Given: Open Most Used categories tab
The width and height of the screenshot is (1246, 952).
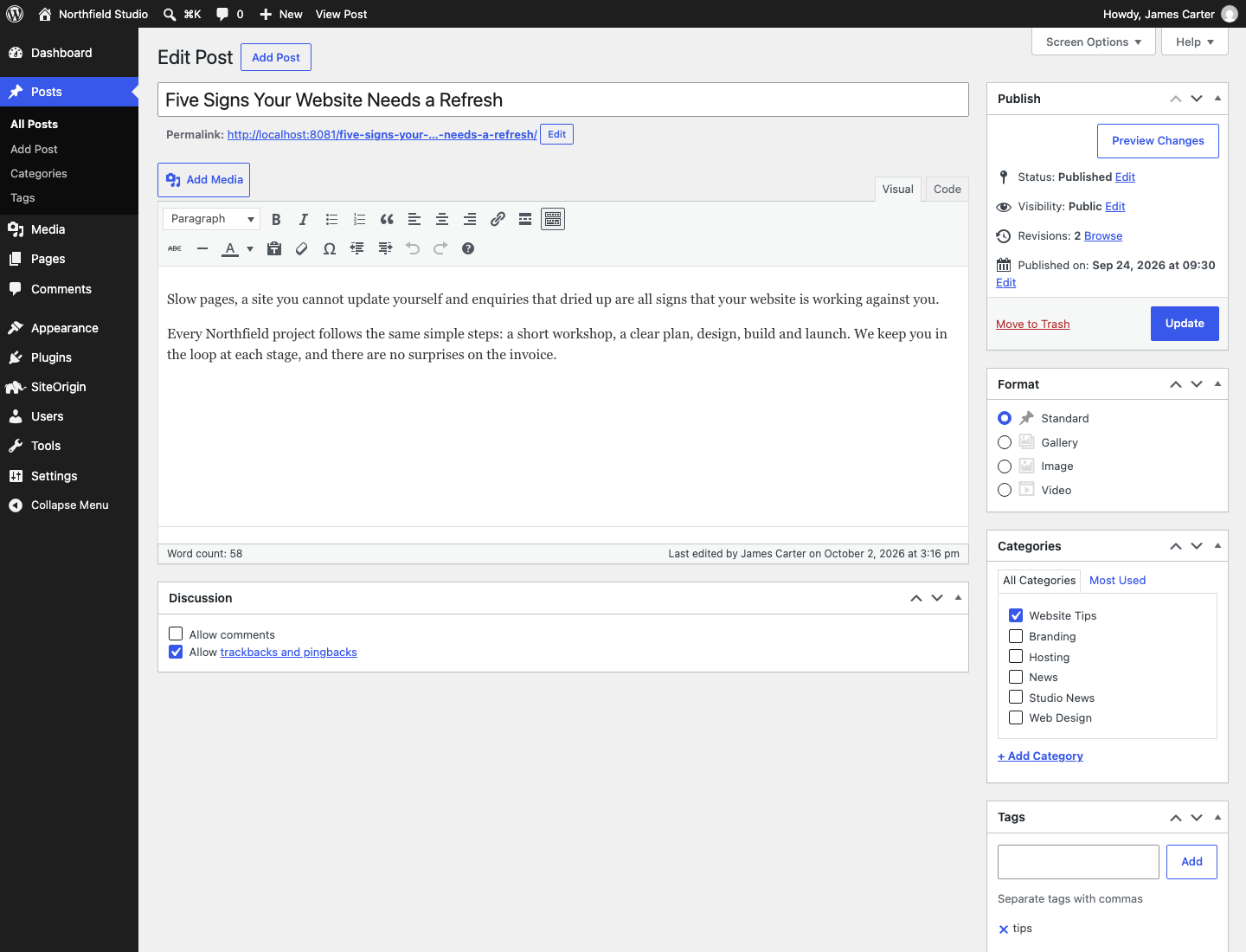Looking at the screenshot, I should pos(1117,580).
